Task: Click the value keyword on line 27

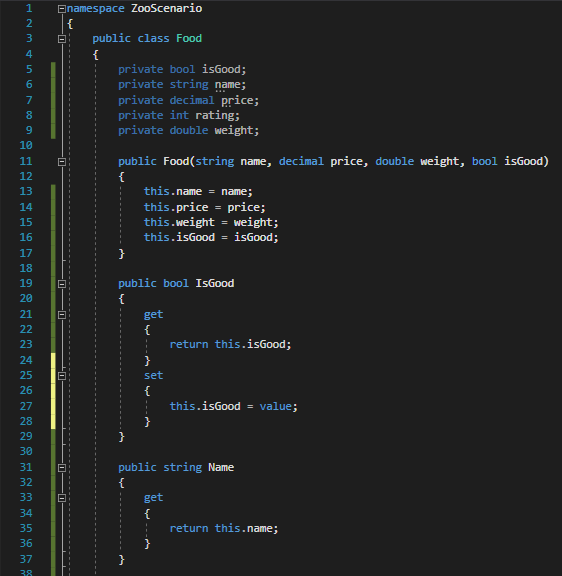Action: [275, 406]
